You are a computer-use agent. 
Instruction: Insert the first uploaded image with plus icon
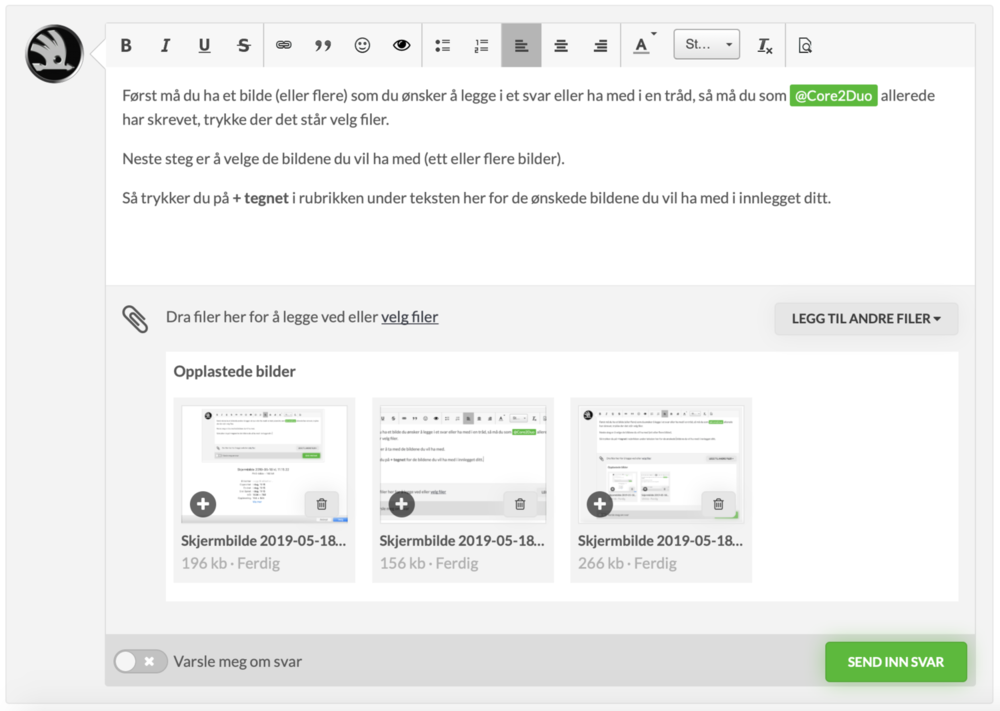[203, 504]
